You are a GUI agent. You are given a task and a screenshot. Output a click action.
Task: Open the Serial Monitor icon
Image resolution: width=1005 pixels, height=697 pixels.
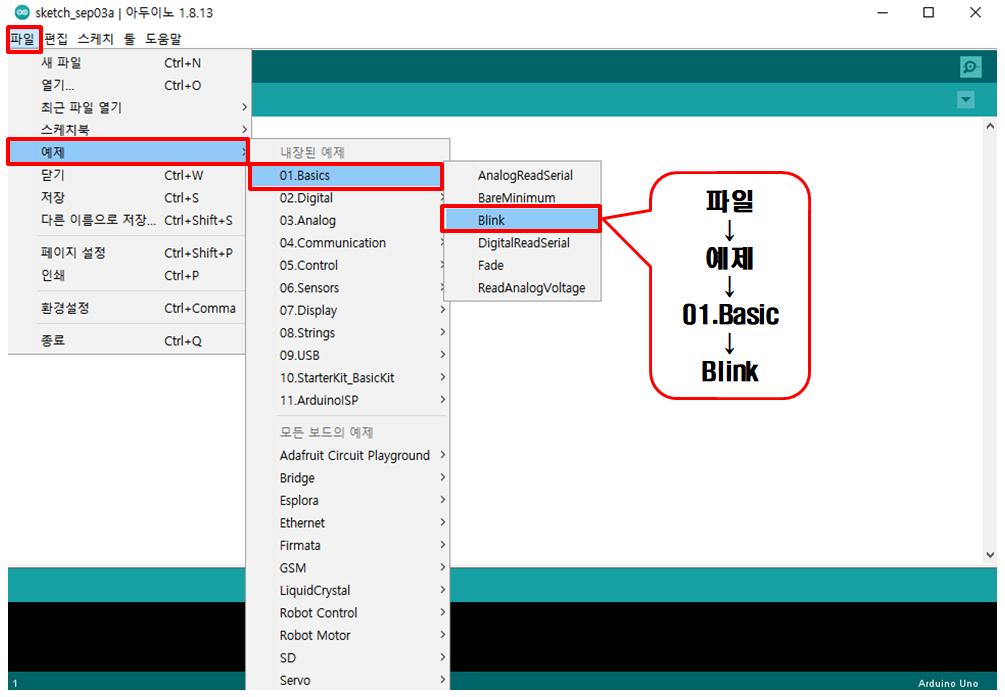[970, 67]
